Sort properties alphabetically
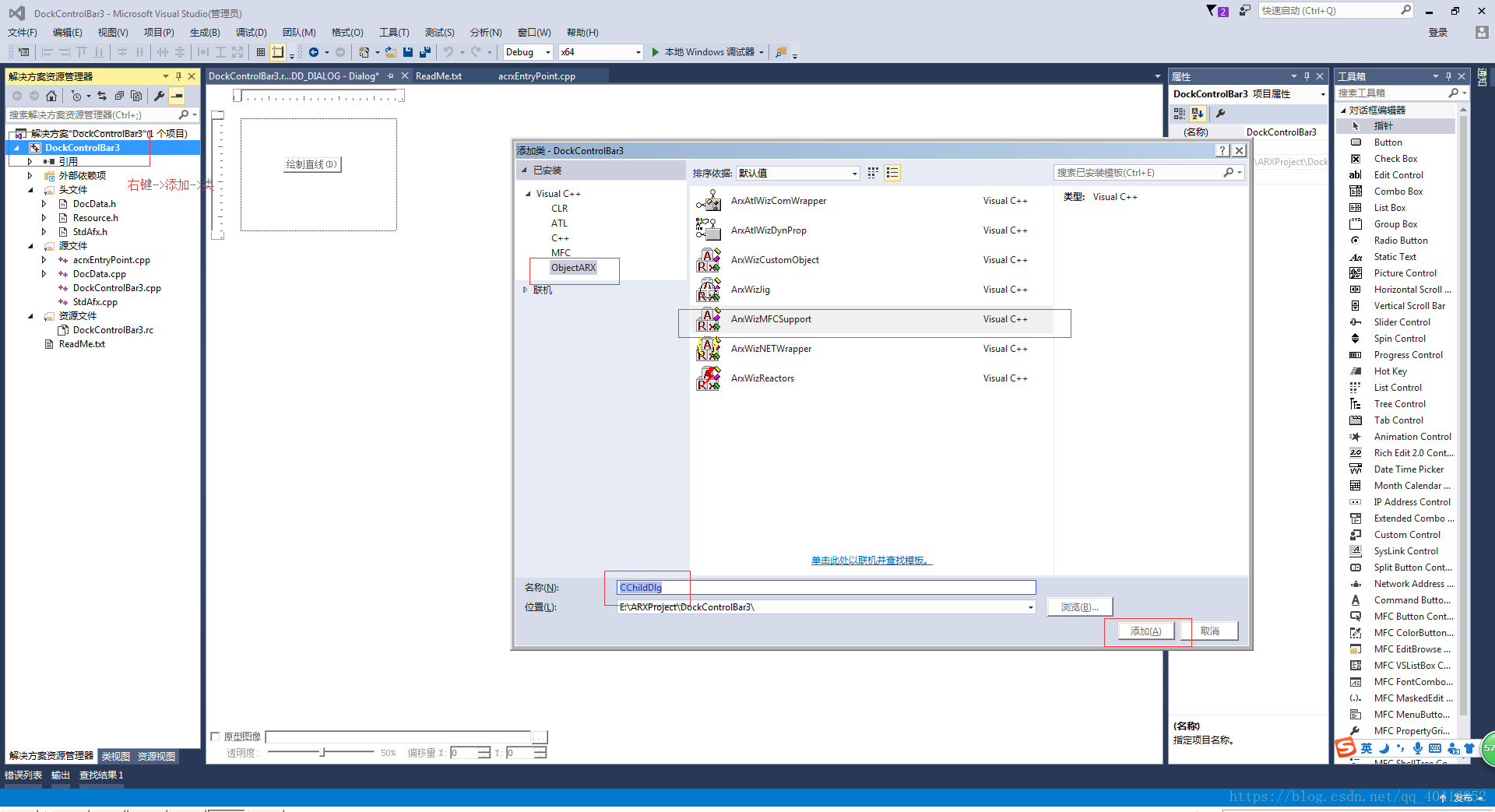This screenshot has height=812, width=1495. point(1198,114)
